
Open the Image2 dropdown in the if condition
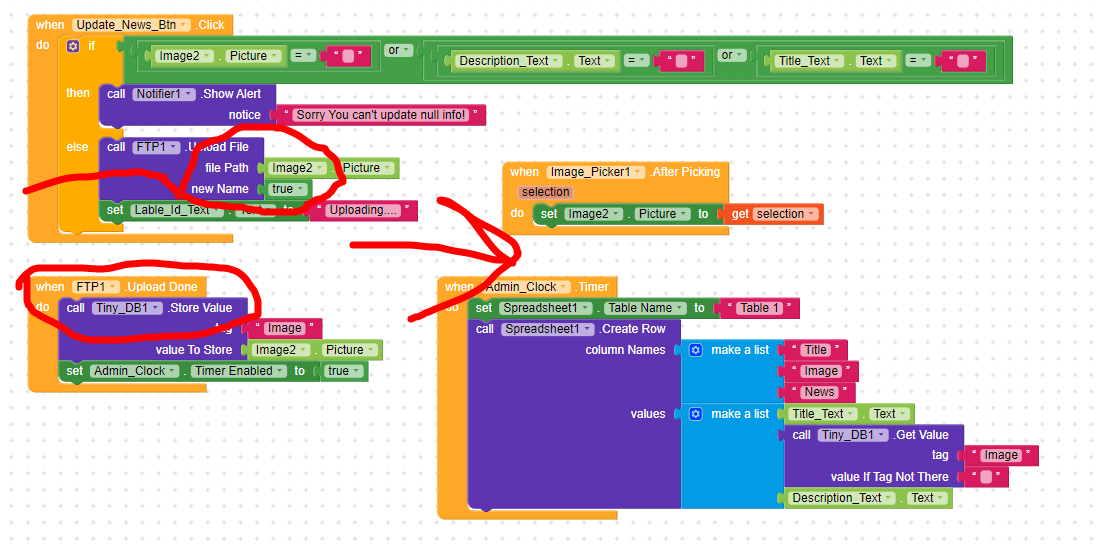183,56
